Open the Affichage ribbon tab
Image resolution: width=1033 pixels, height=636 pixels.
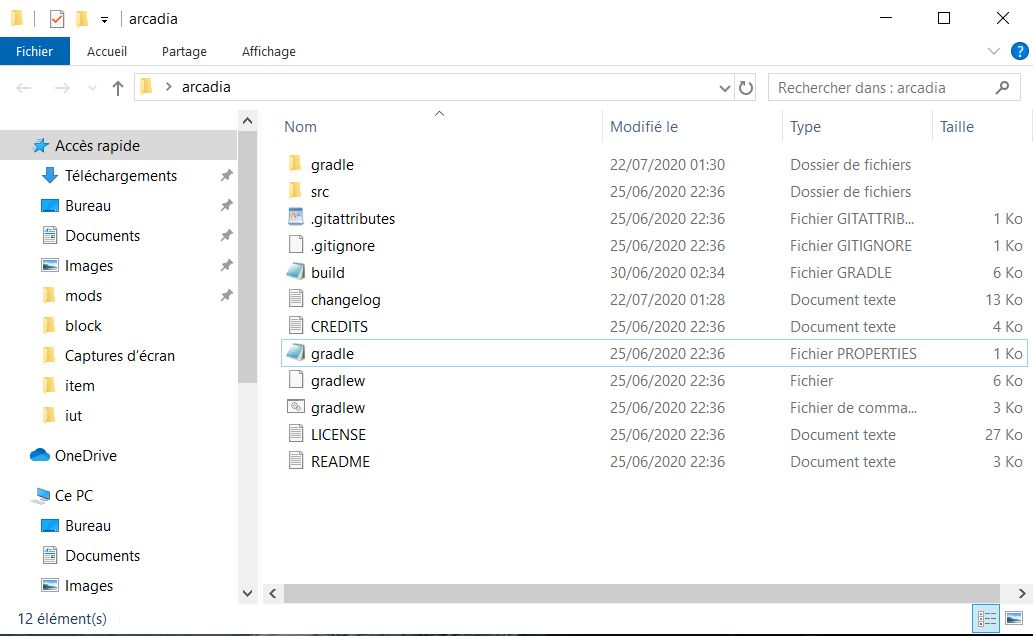tap(268, 51)
